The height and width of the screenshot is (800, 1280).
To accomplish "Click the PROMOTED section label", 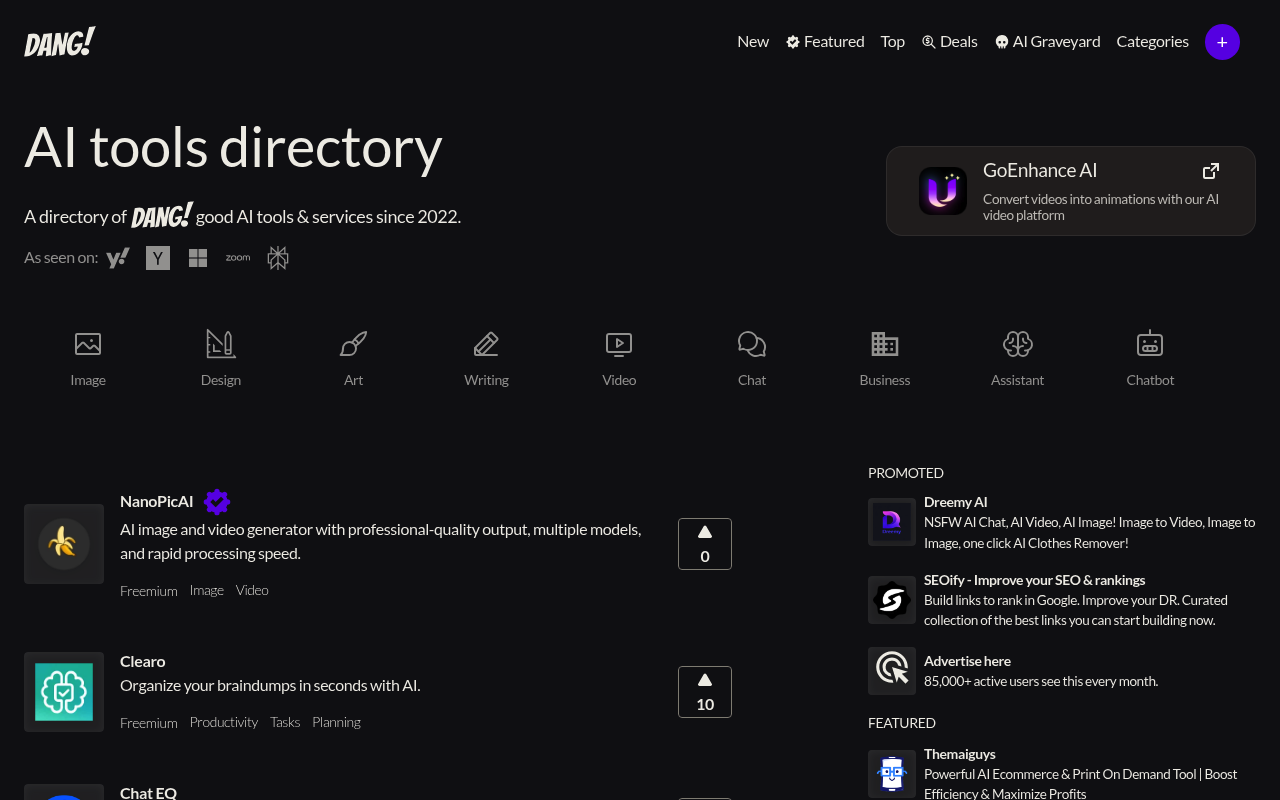I will 906,473.
